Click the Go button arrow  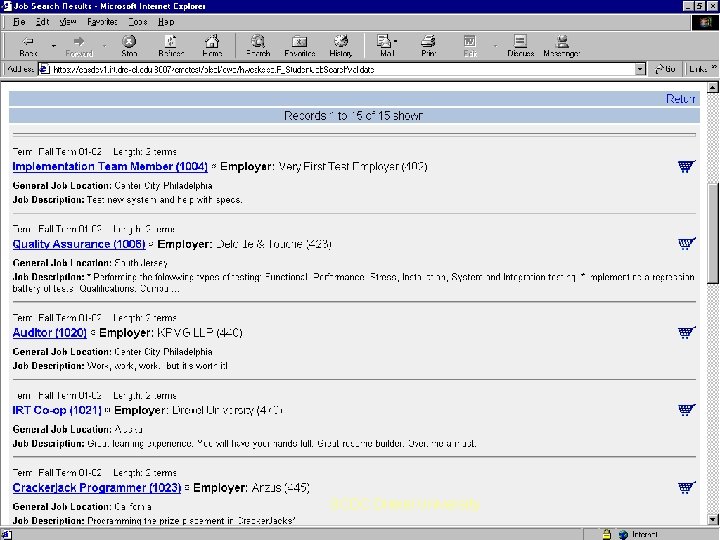[x=665, y=69]
